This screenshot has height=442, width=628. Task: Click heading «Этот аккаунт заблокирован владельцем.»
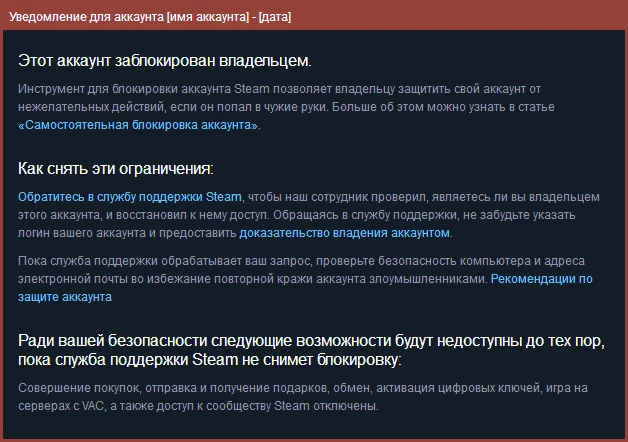(165, 61)
